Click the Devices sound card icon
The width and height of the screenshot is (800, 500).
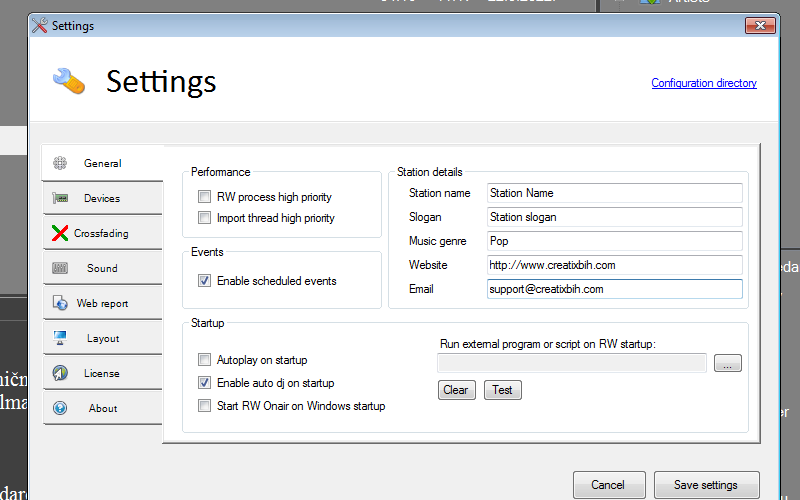click(x=60, y=198)
